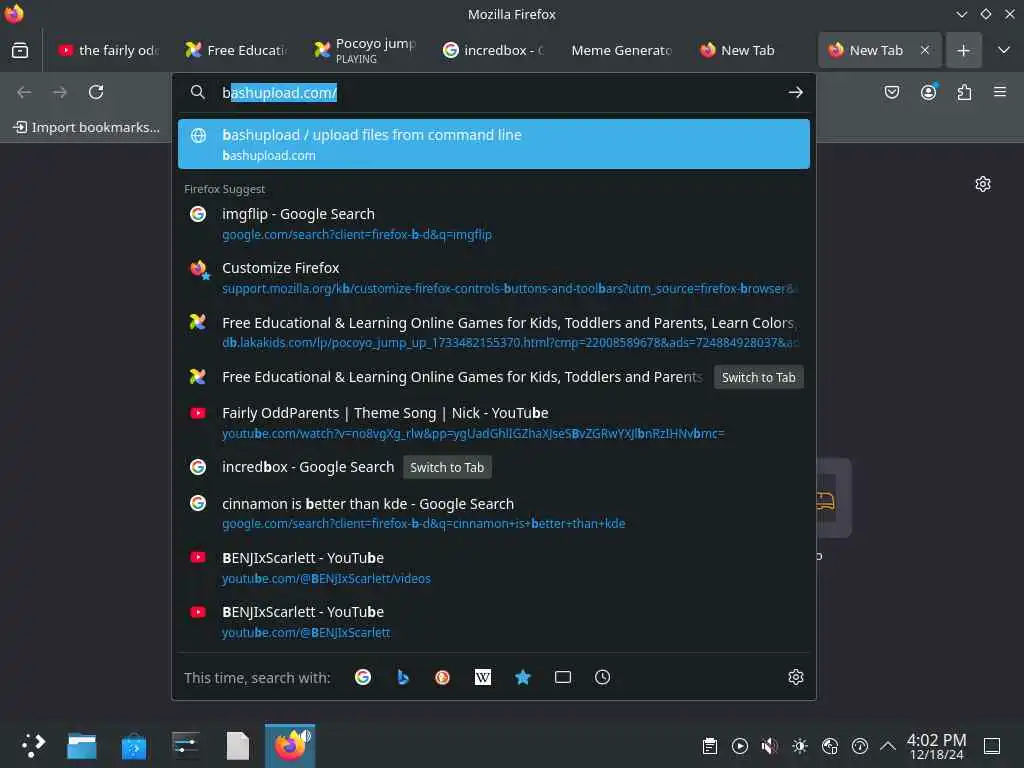Open Firefox View tab overview icon
This screenshot has height=768, width=1024.
click(20, 50)
